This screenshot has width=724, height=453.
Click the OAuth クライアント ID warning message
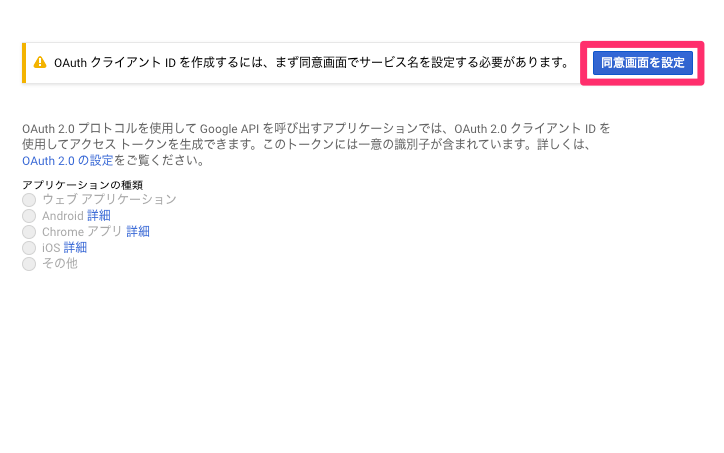(x=312, y=62)
